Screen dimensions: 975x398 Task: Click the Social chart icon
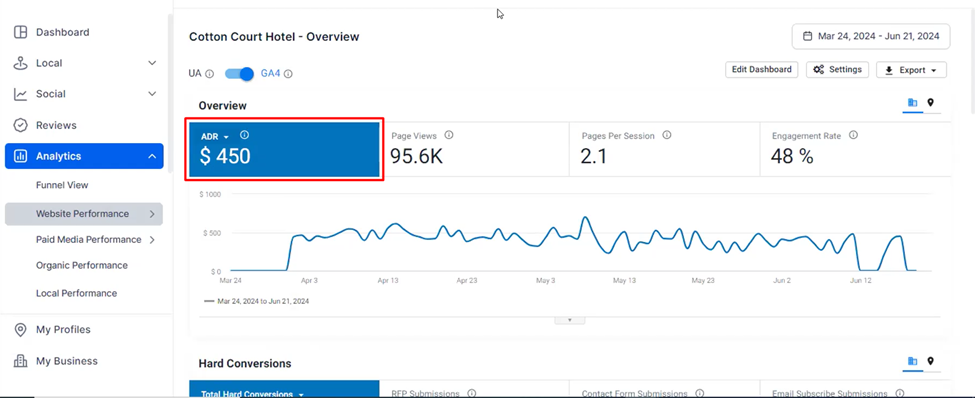(x=21, y=94)
